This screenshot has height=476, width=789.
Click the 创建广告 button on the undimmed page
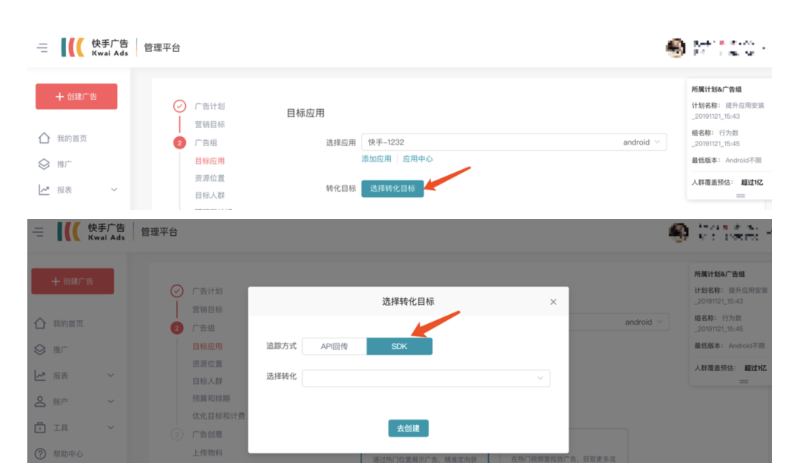click(x=76, y=96)
